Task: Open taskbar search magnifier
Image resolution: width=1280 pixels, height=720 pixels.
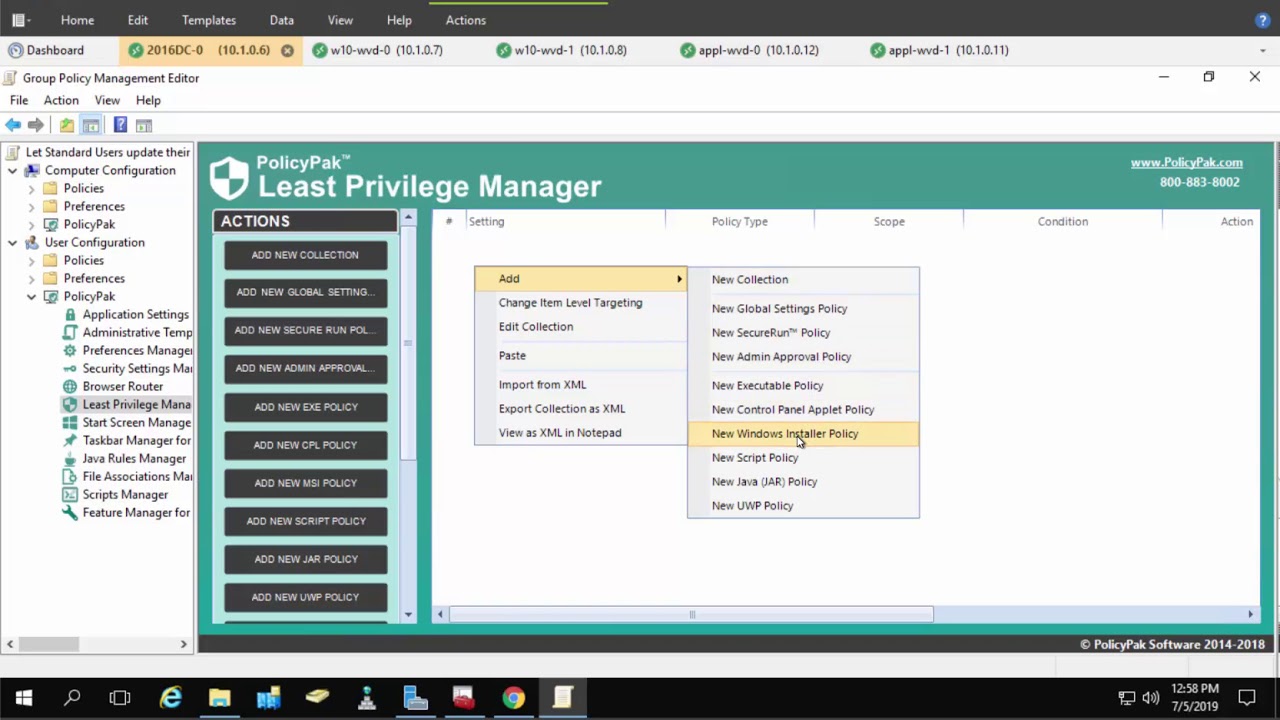Action: pyautogui.click(x=72, y=697)
